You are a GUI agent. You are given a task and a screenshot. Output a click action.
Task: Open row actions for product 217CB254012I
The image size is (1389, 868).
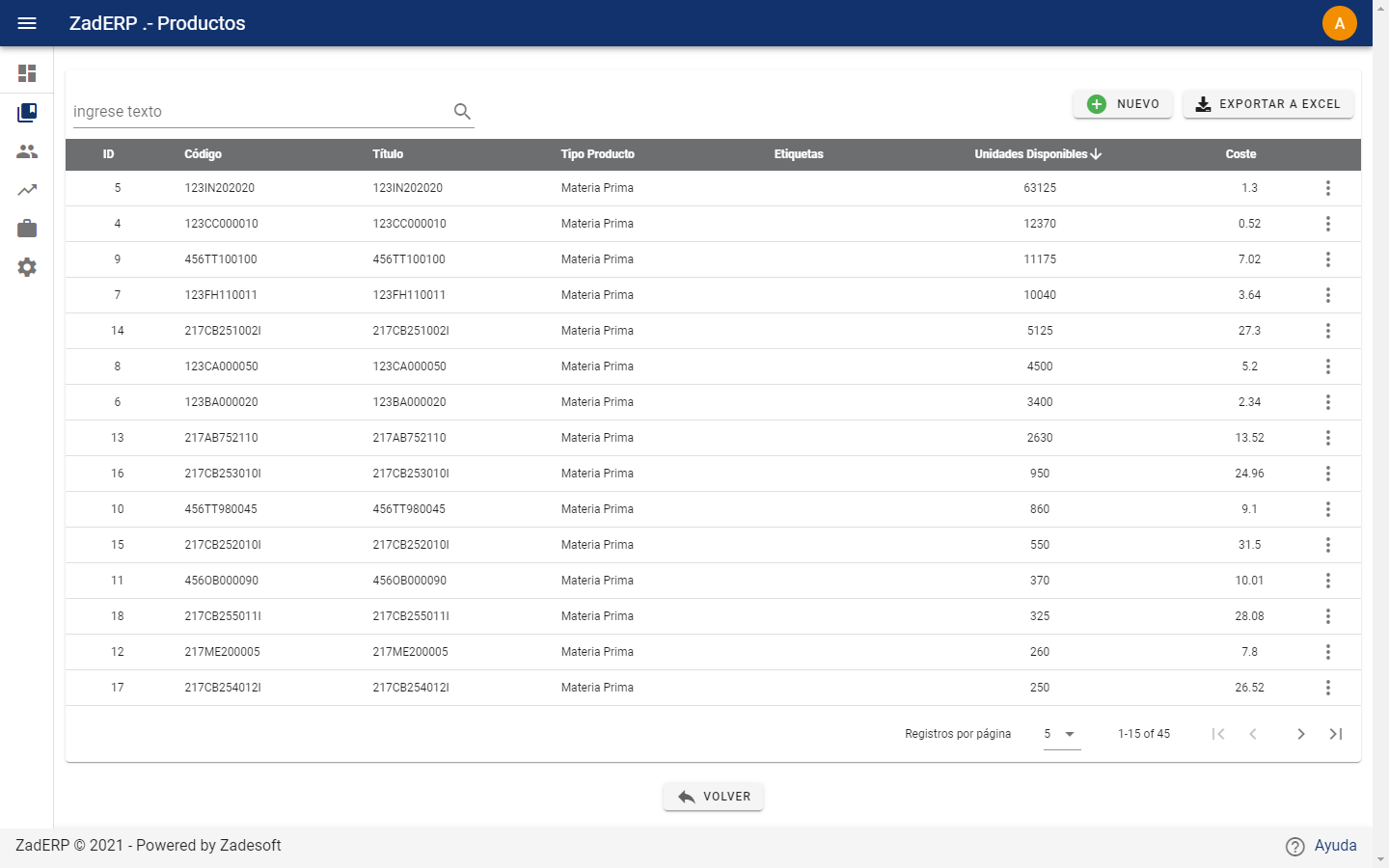(x=1328, y=688)
